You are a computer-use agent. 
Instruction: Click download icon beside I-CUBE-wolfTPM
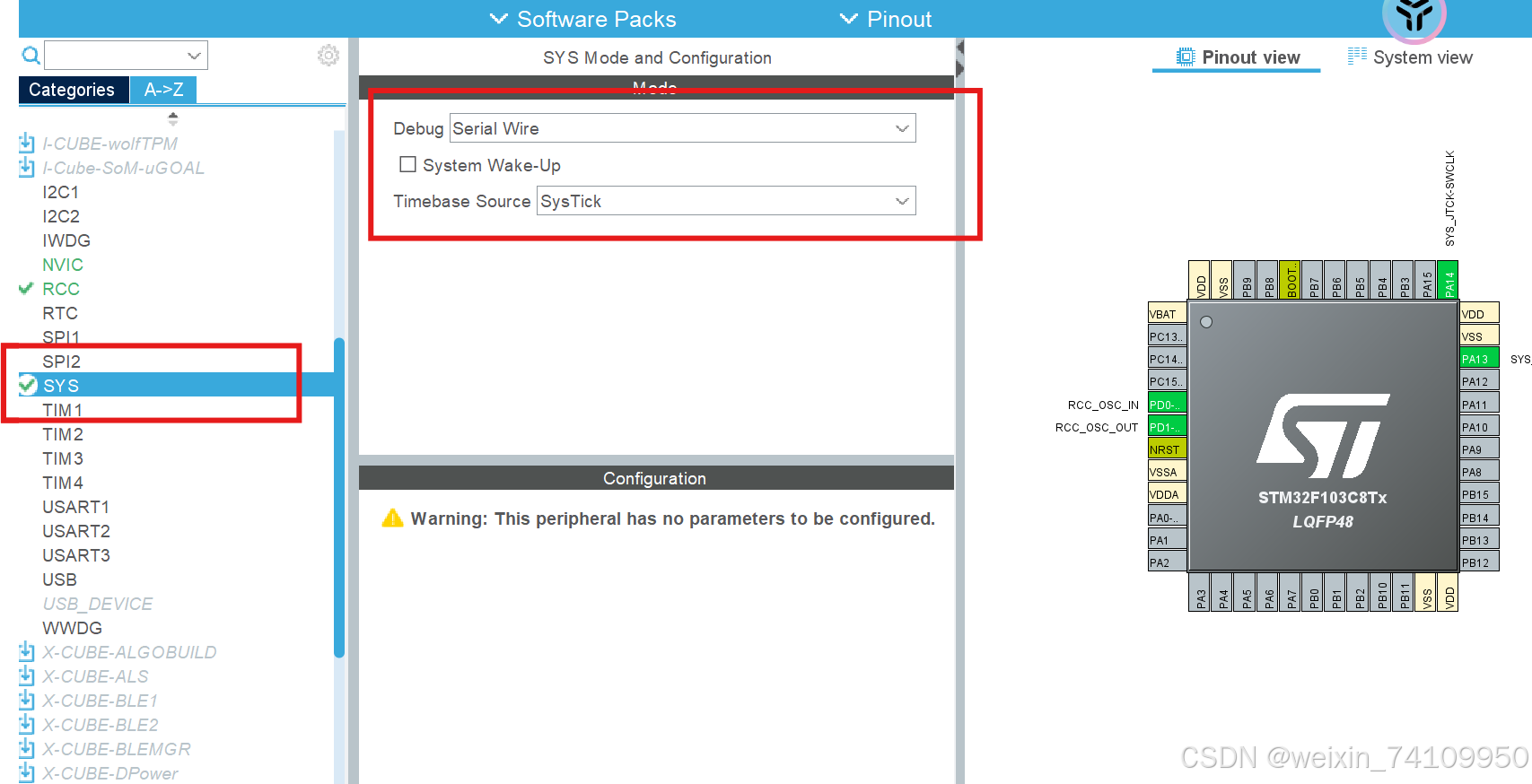[27, 144]
